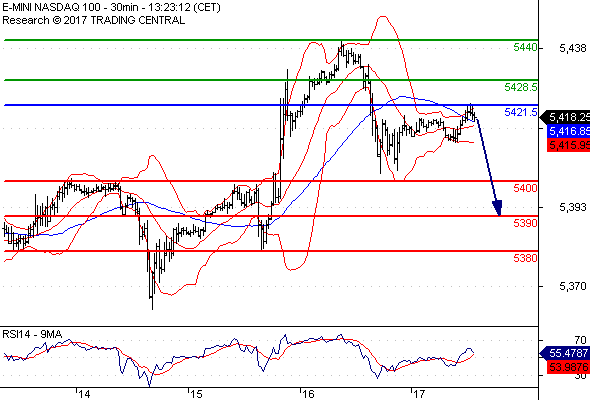Click the 5,438 price axis value
The width and height of the screenshot is (590, 400).
(573, 48)
